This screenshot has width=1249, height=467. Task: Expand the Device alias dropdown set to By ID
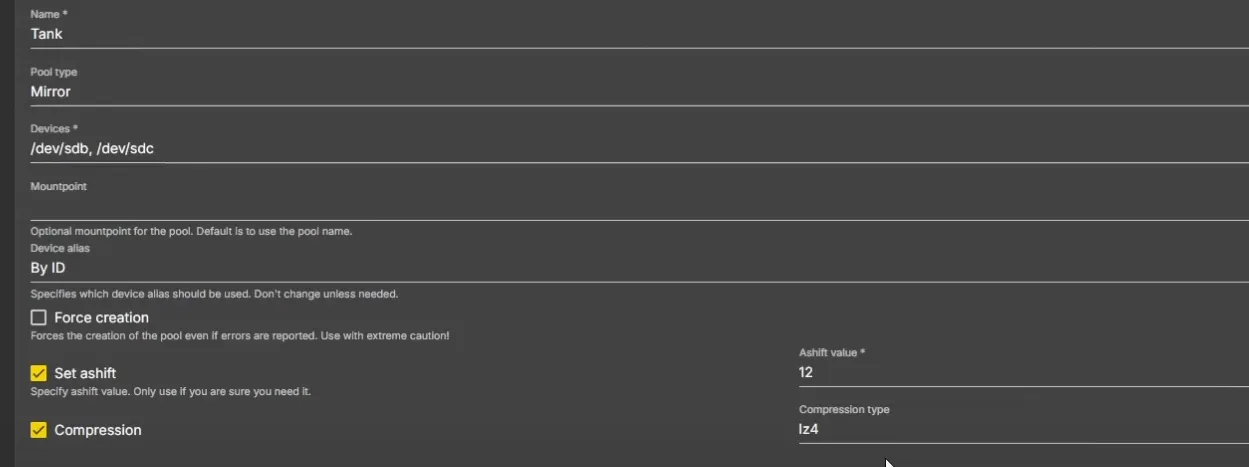click(600, 268)
